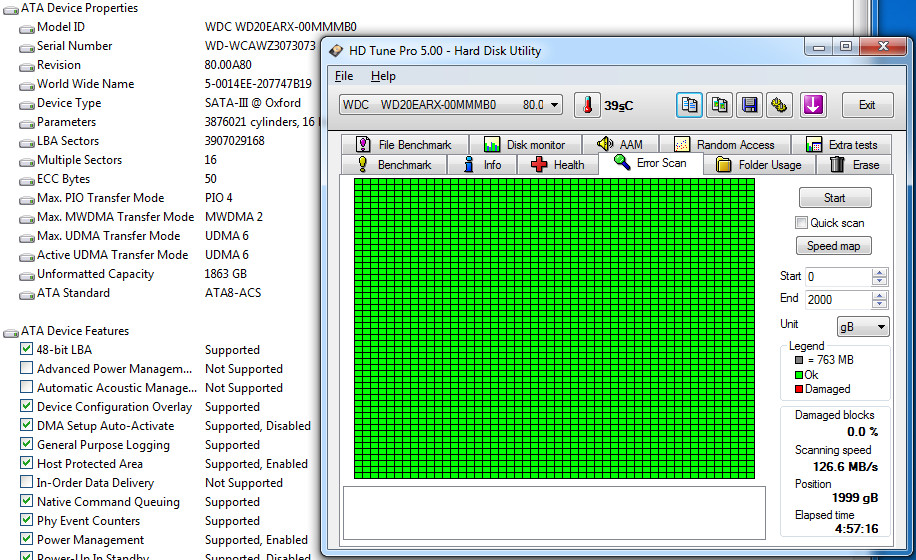Toggle General Purpose Logging checkbox

[x=26, y=444]
